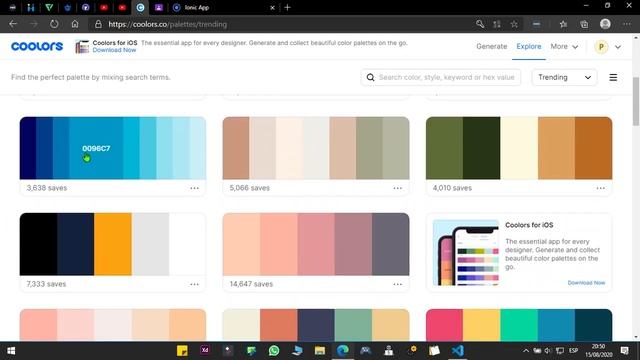
Task: Open the Generate page
Action: 491,46
